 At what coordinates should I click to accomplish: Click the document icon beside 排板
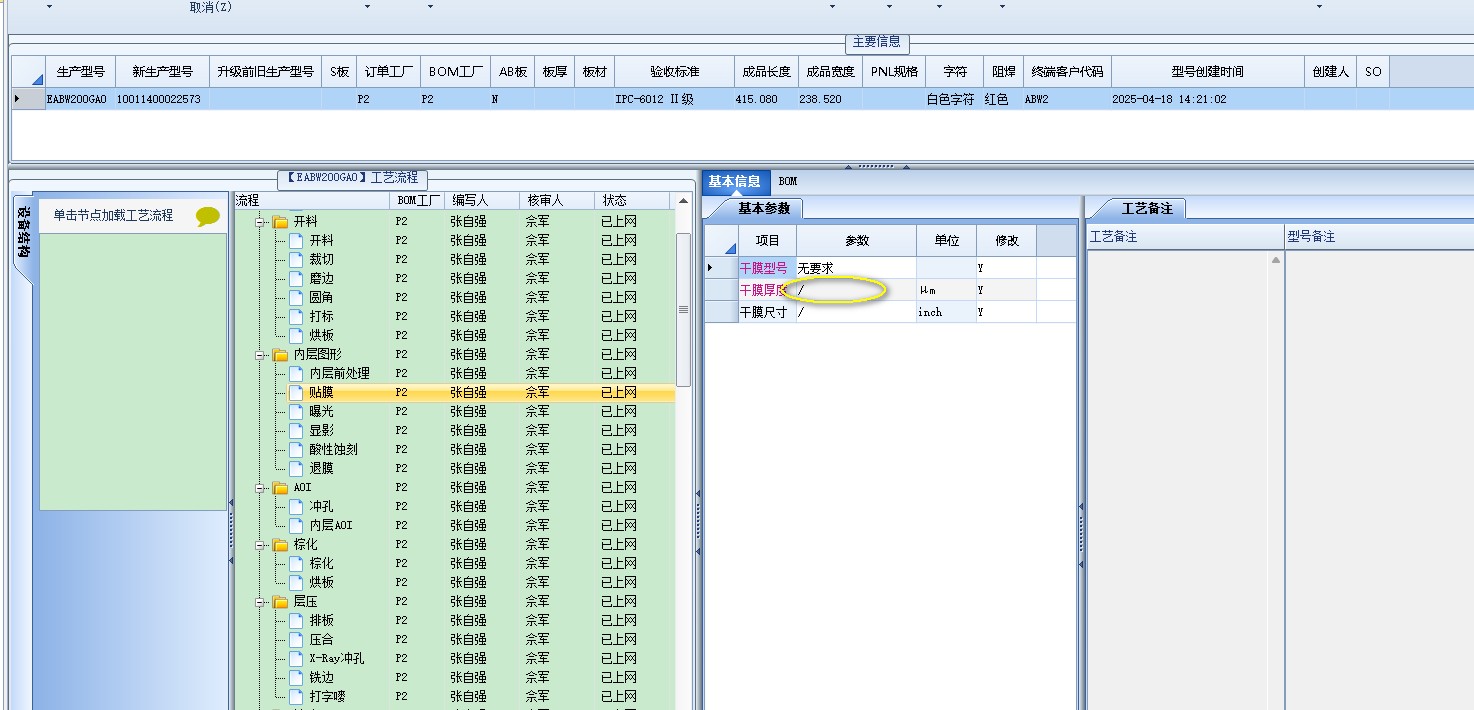click(296, 620)
